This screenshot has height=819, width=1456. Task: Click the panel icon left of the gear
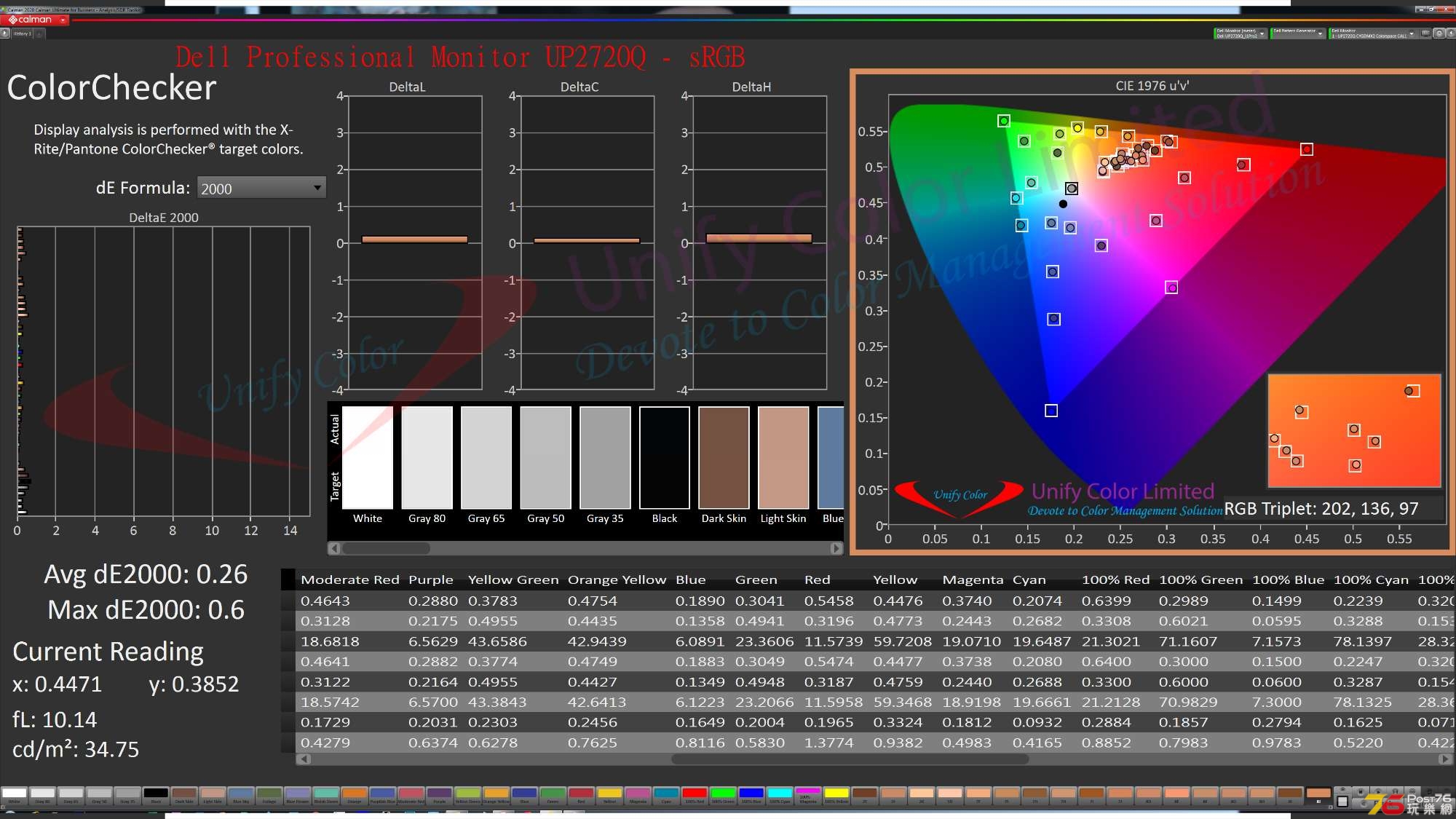pyautogui.click(x=1426, y=33)
